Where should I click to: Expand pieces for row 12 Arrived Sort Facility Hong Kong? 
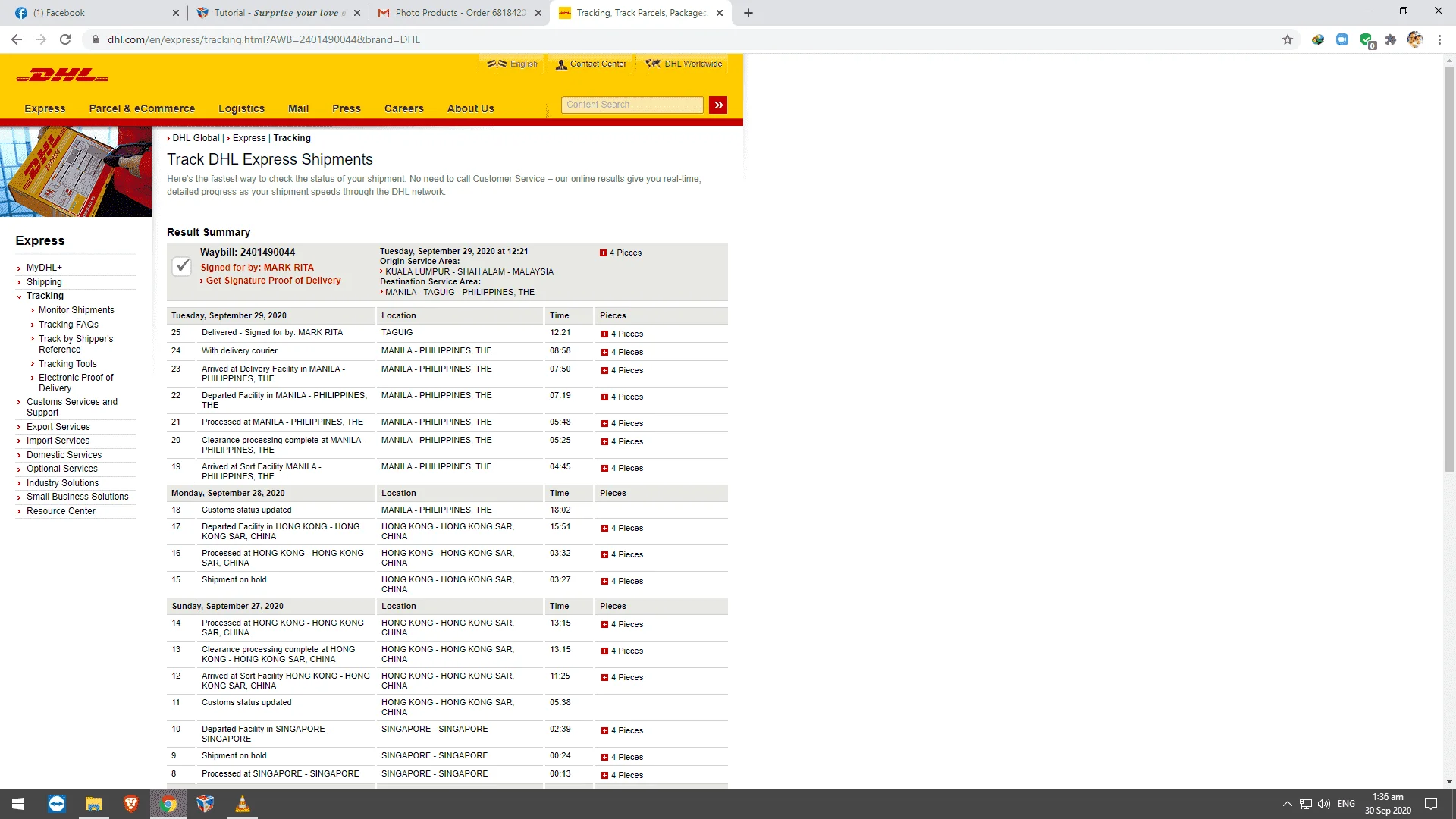[x=604, y=678]
